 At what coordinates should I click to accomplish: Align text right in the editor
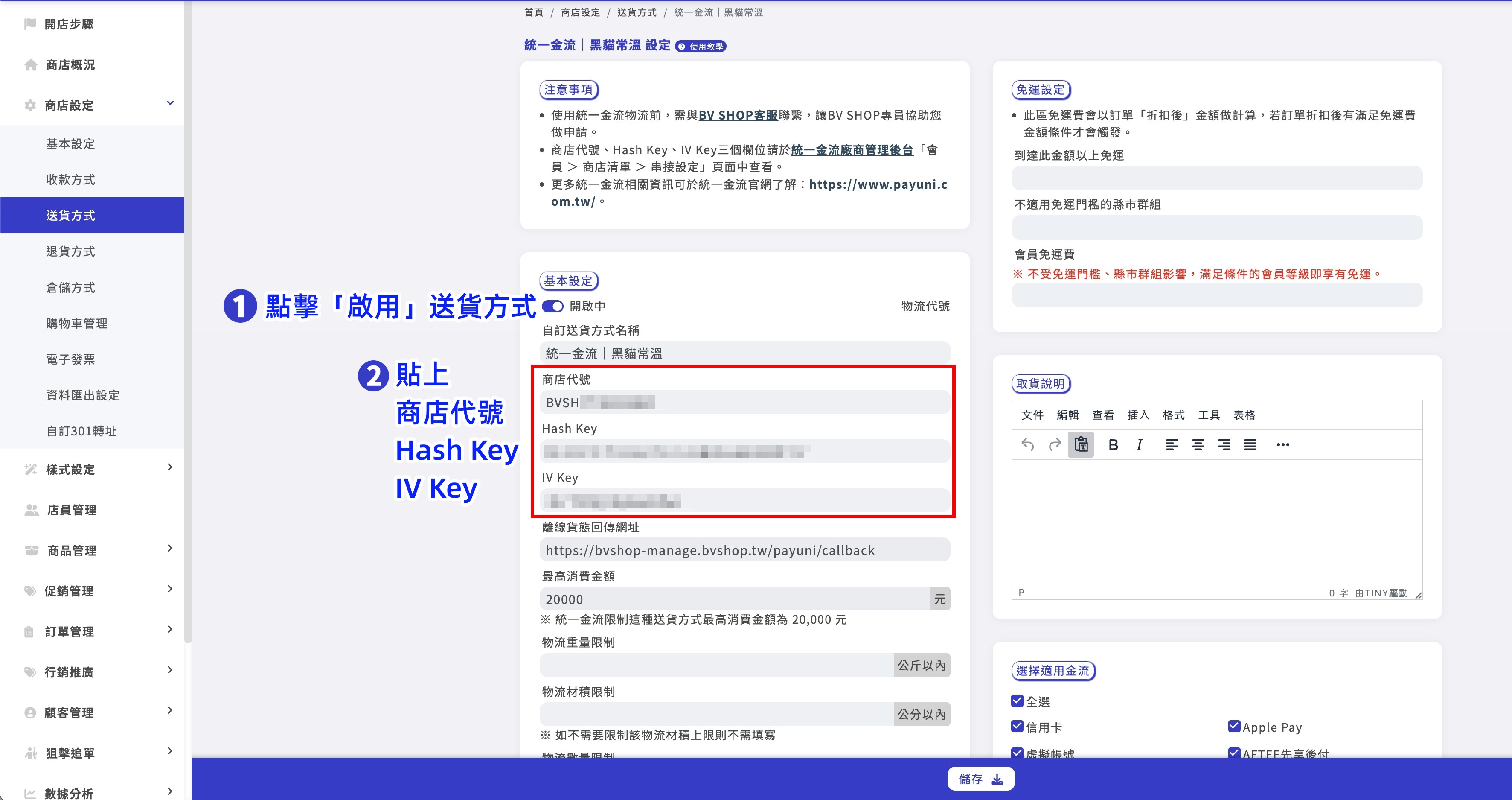click(1224, 445)
